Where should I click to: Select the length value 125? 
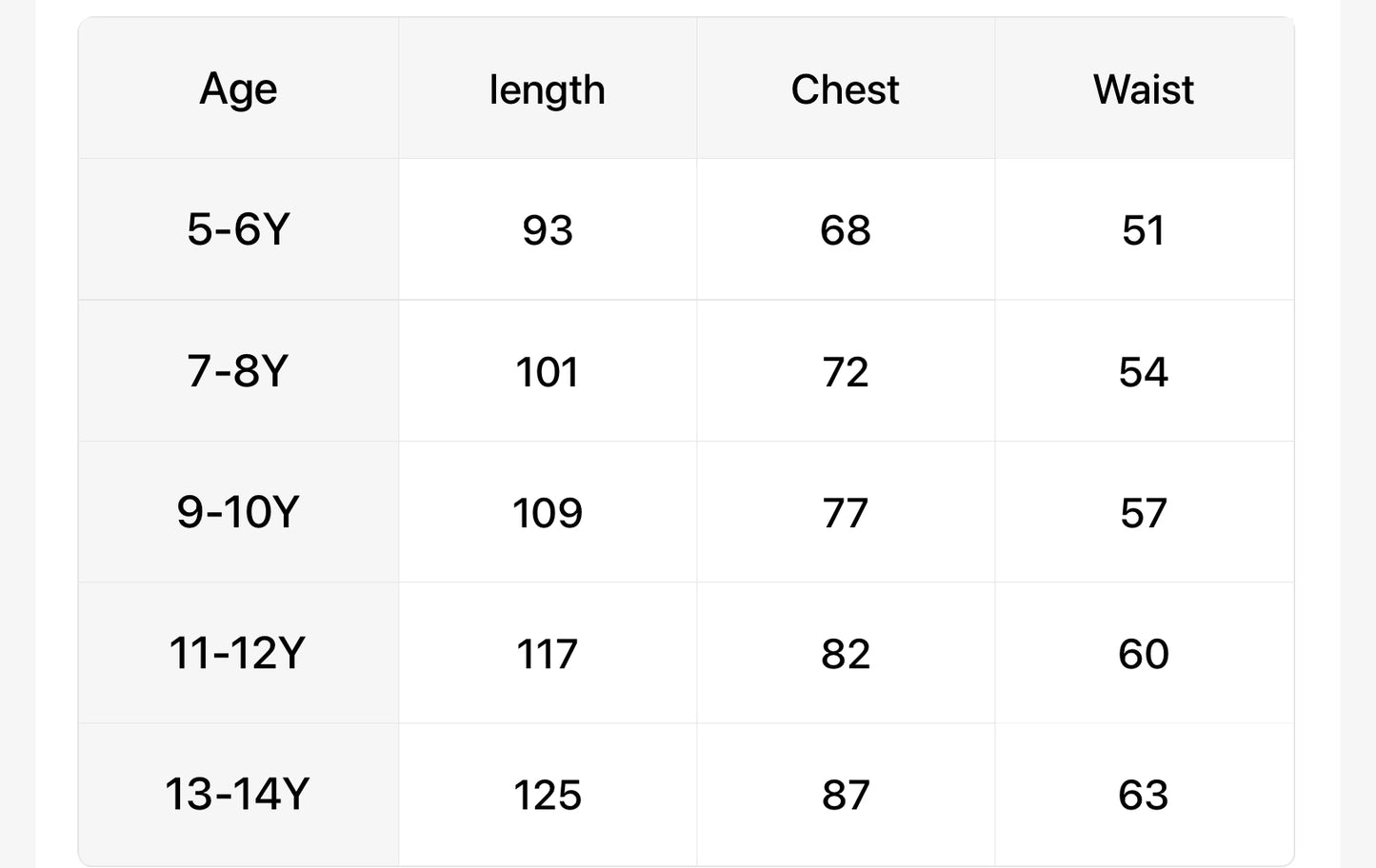click(548, 795)
